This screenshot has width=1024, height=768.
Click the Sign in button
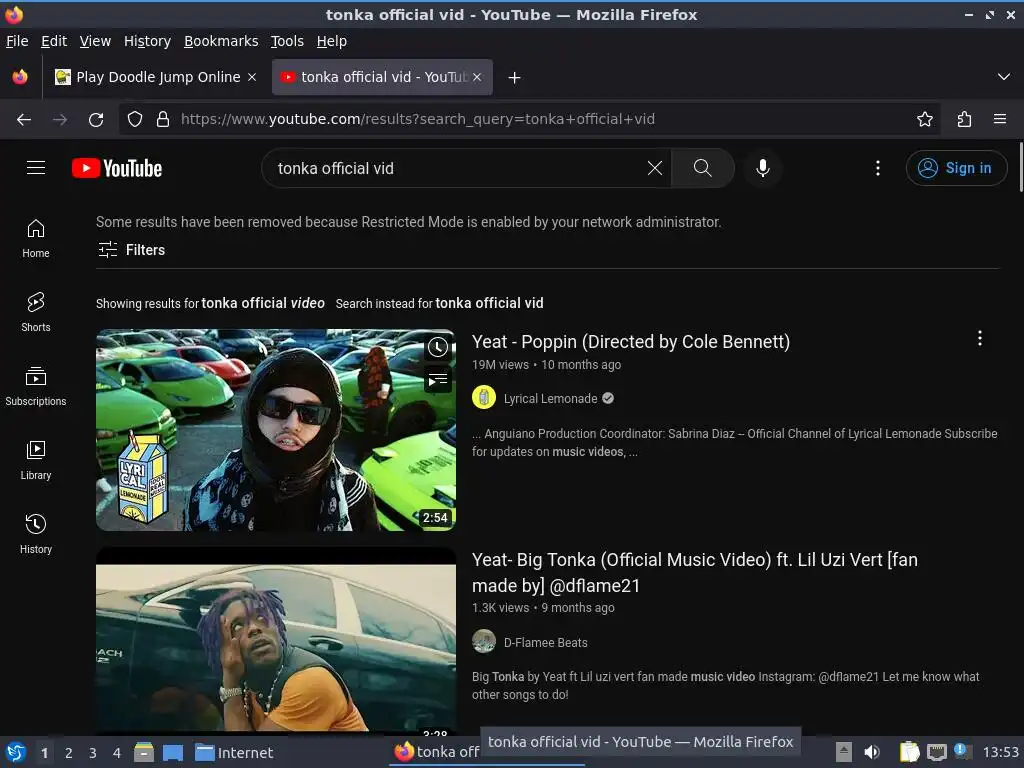pyautogui.click(x=956, y=168)
